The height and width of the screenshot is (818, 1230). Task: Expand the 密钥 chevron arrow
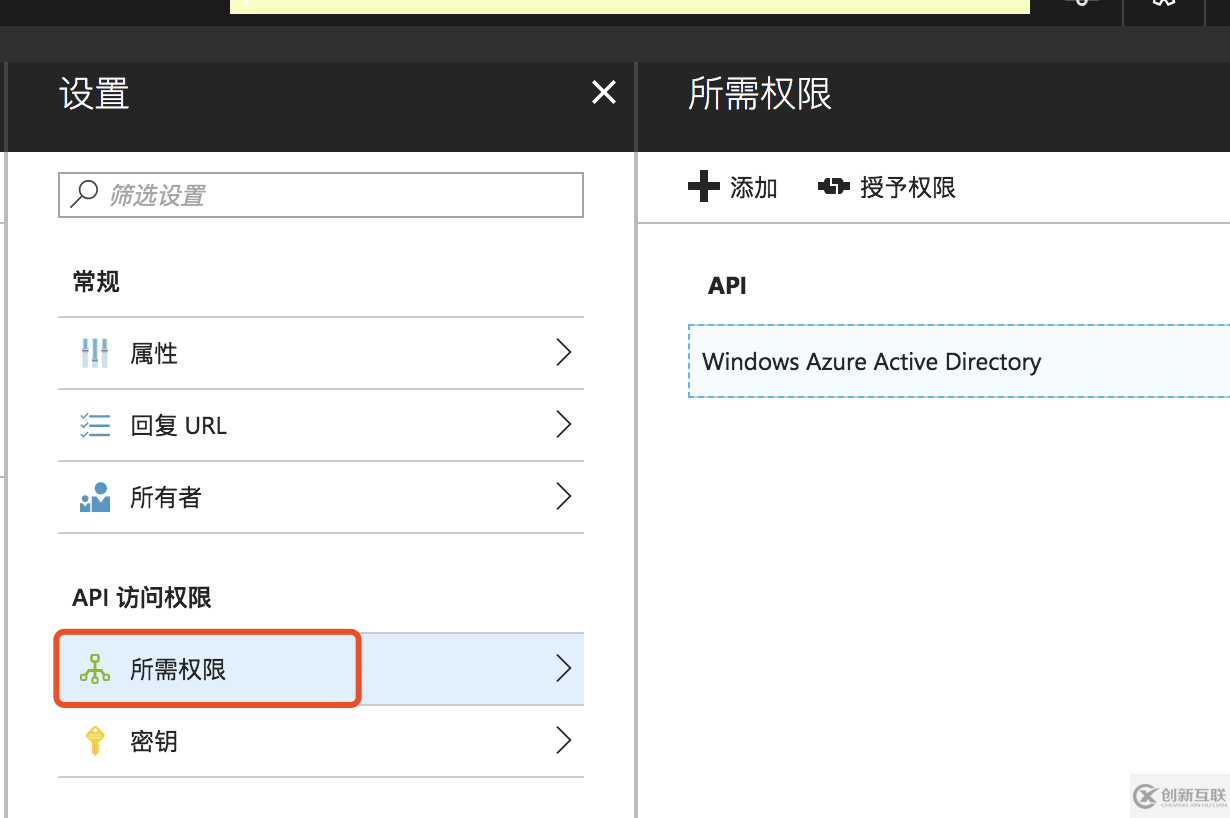pyautogui.click(x=563, y=741)
